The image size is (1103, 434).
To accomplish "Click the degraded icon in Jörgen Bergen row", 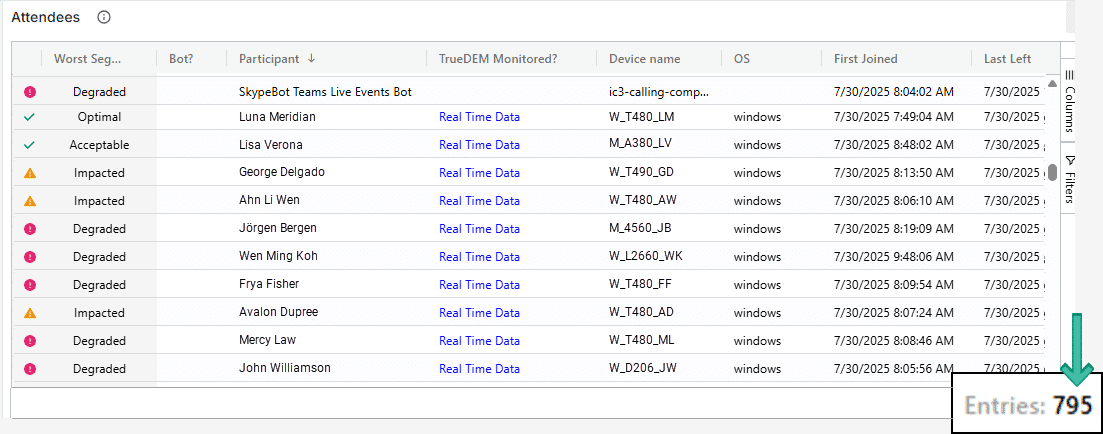I will click(30, 229).
